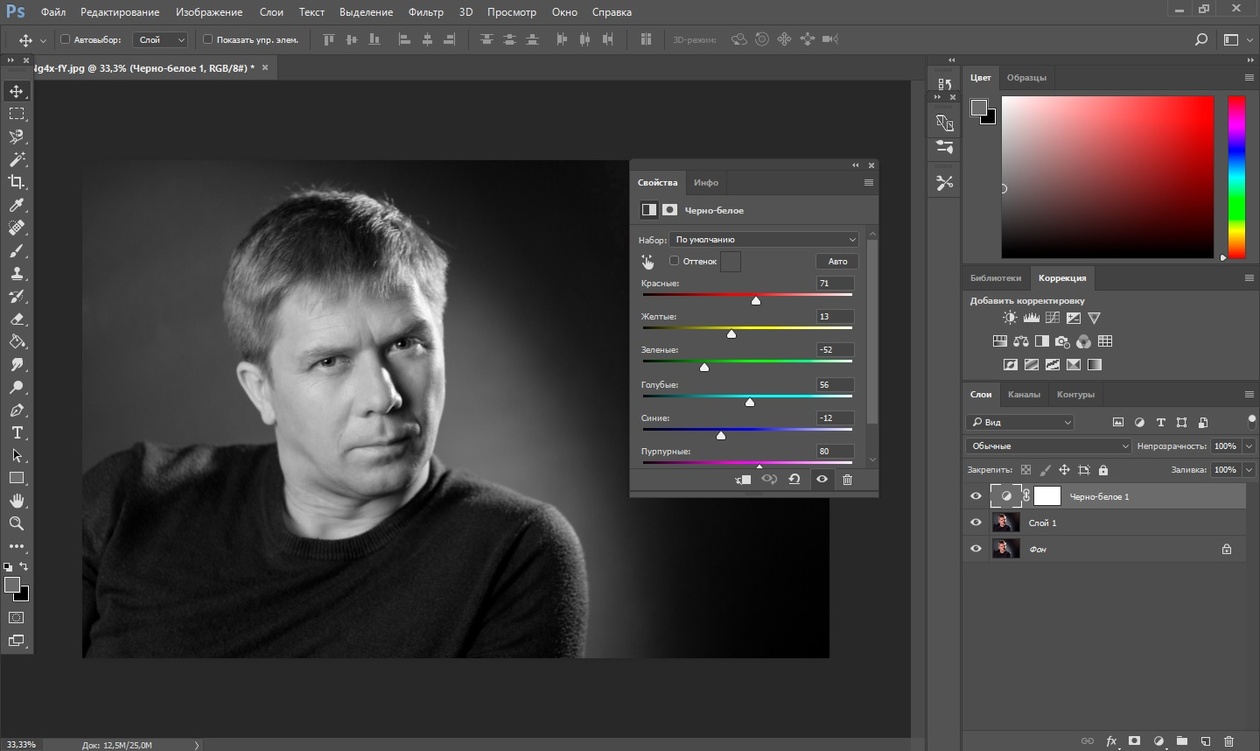The height and width of the screenshot is (751, 1260).
Task: Select the Masks icon in Properties panel
Action: pos(670,210)
